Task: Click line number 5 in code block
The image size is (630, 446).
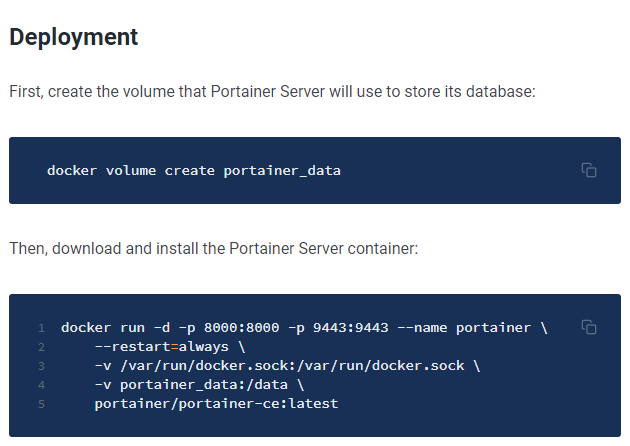Action: [x=41, y=404]
